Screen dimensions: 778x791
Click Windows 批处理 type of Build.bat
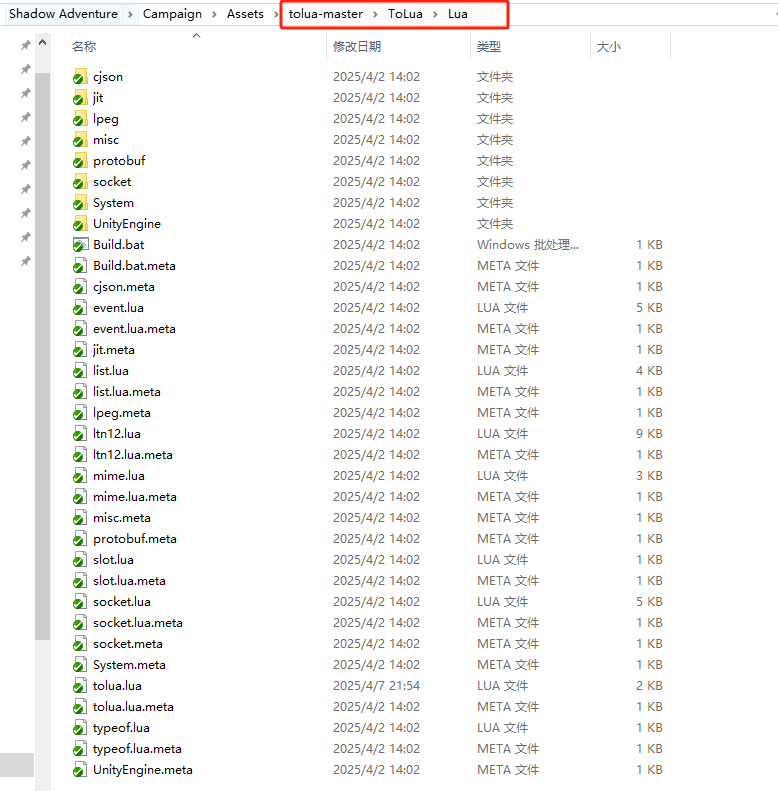[528, 245]
